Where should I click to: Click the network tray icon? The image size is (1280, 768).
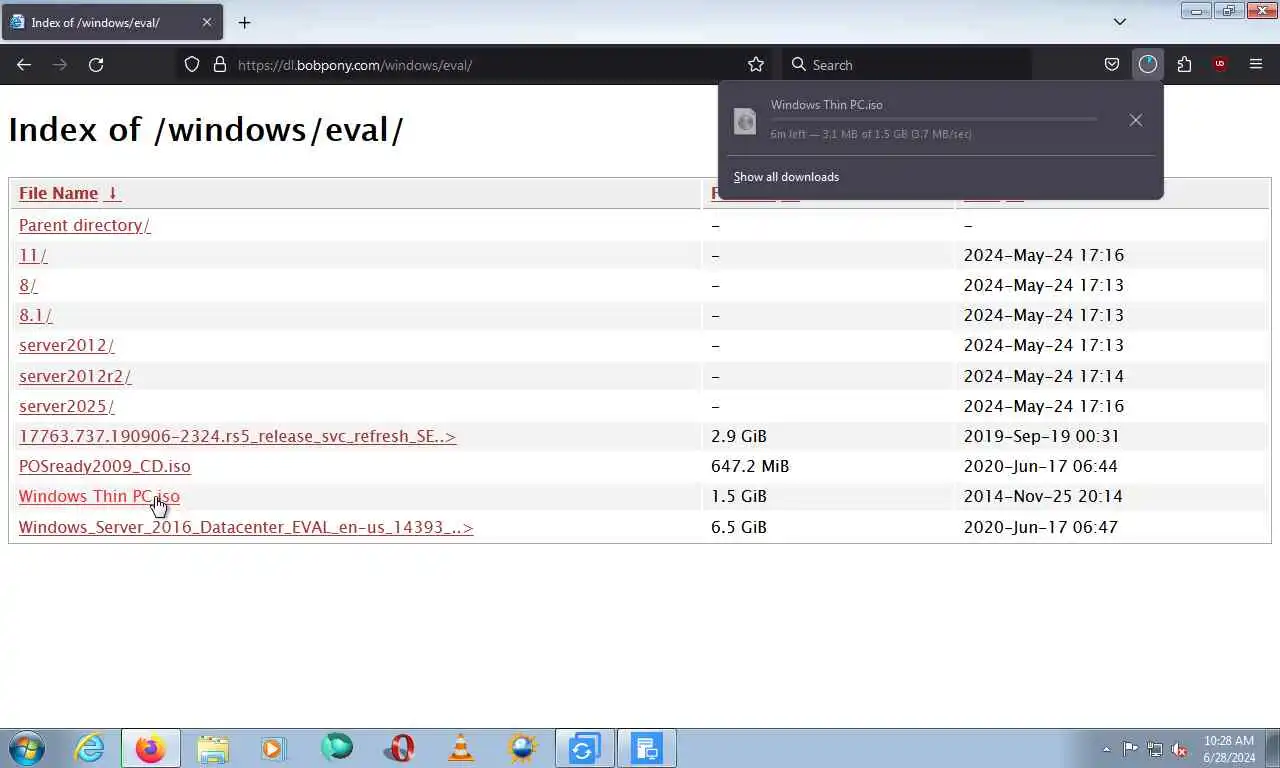(x=1155, y=748)
